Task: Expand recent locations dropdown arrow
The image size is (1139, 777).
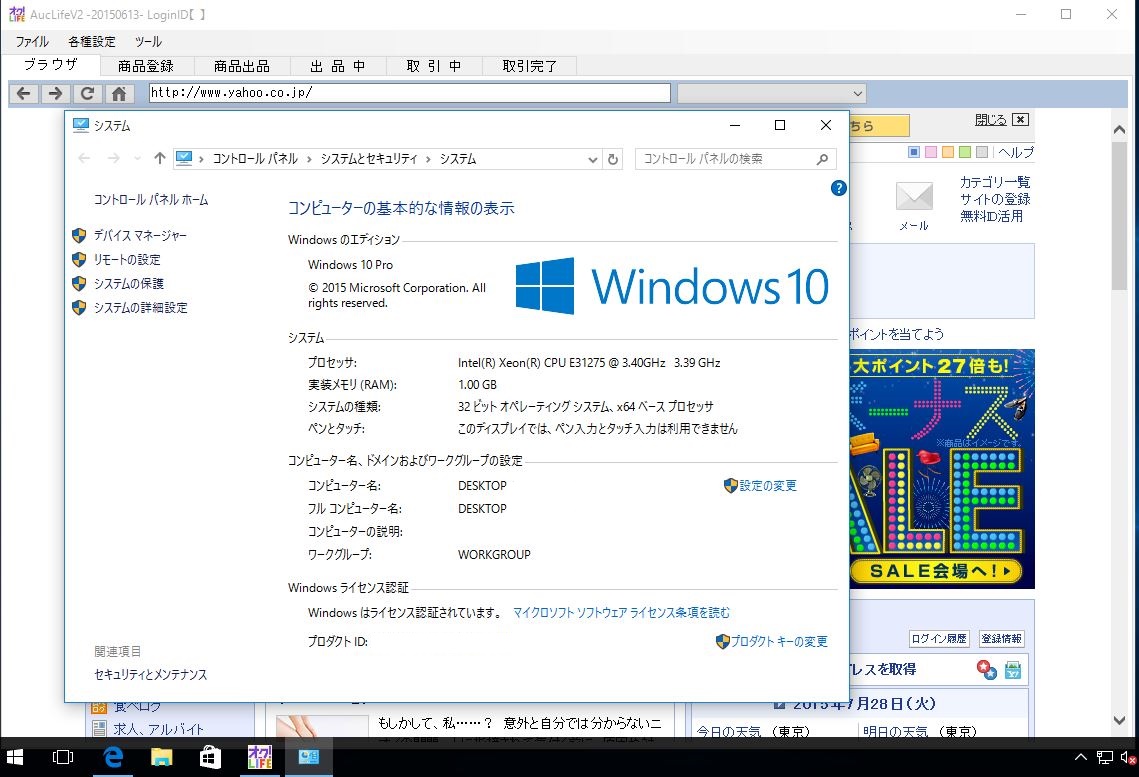Action: (x=137, y=158)
